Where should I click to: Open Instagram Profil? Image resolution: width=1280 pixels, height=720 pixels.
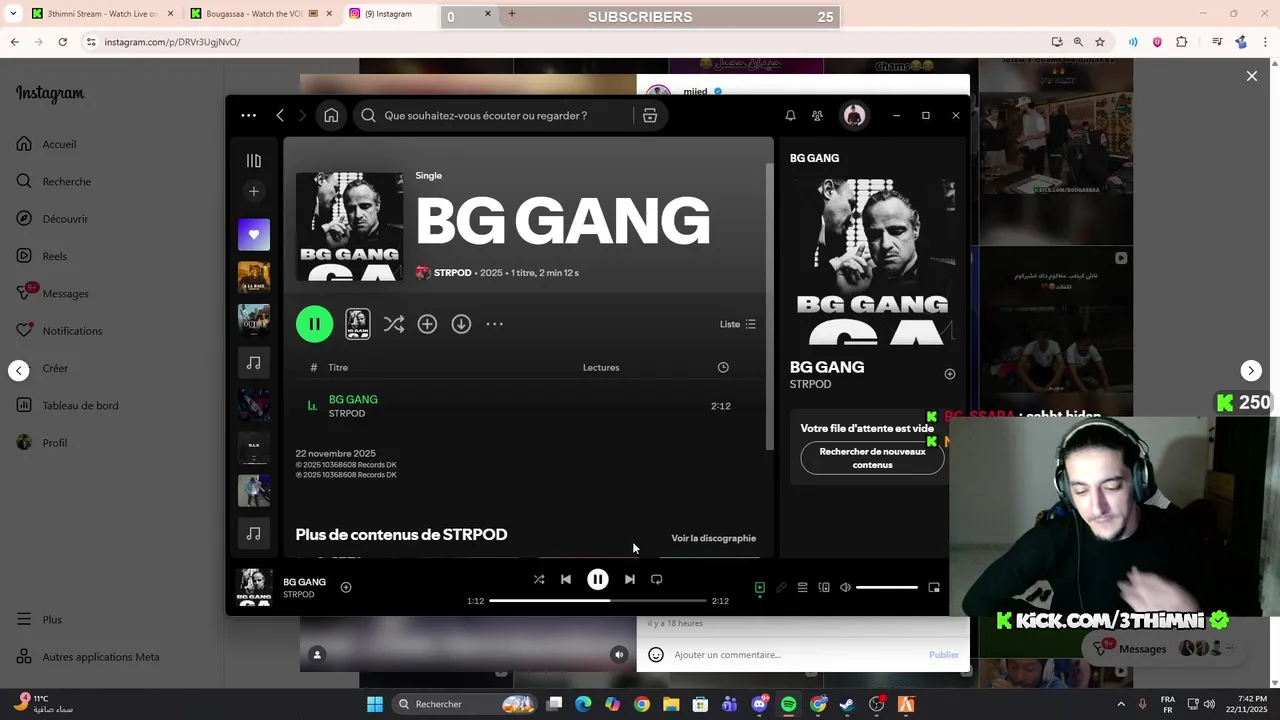pyautogui.click(x=41, y=443)
